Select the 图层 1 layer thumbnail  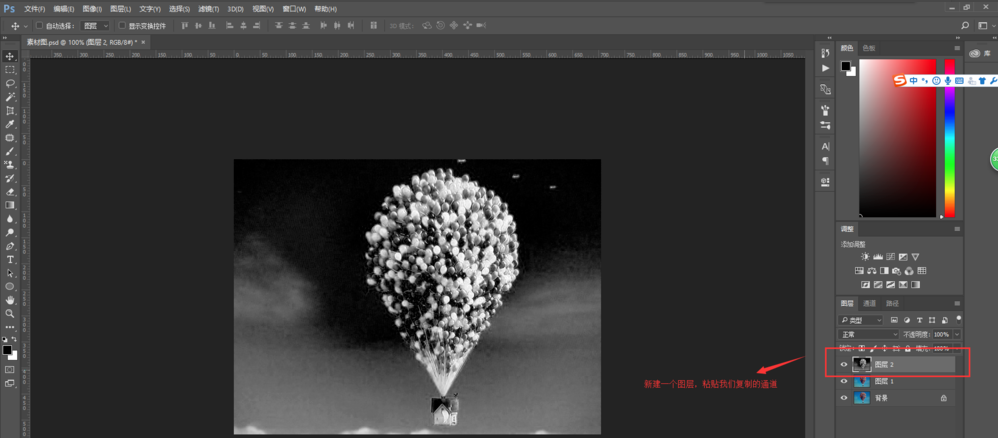861,381
